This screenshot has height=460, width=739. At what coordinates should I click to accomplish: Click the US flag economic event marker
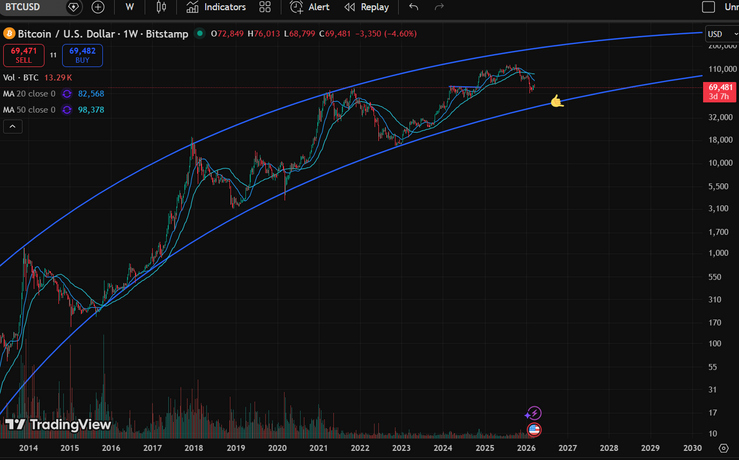(533, 430)
